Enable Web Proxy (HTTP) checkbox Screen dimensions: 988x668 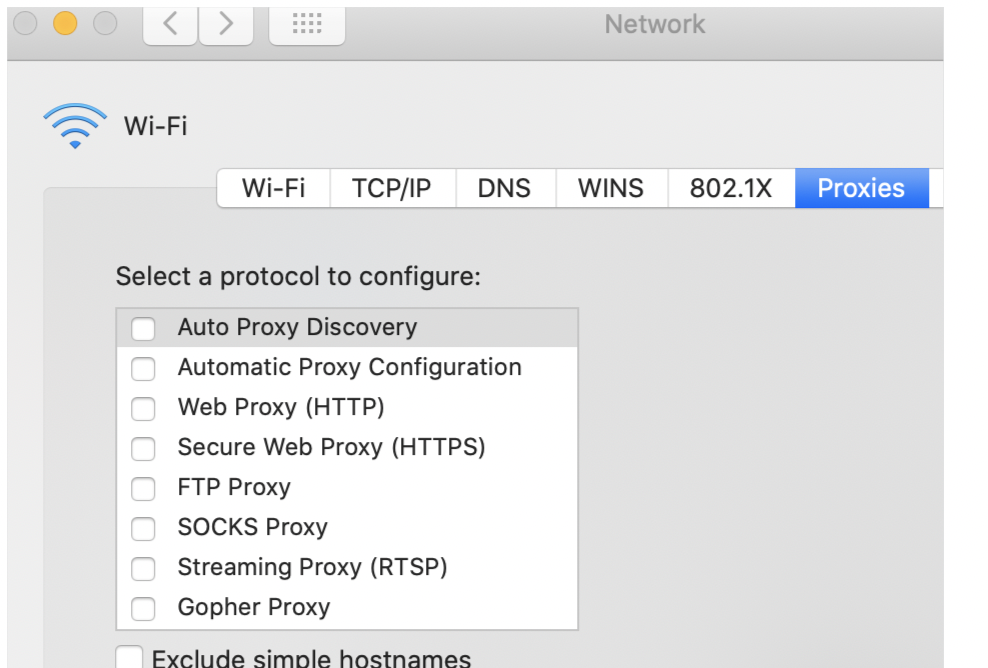coord(144,408)
